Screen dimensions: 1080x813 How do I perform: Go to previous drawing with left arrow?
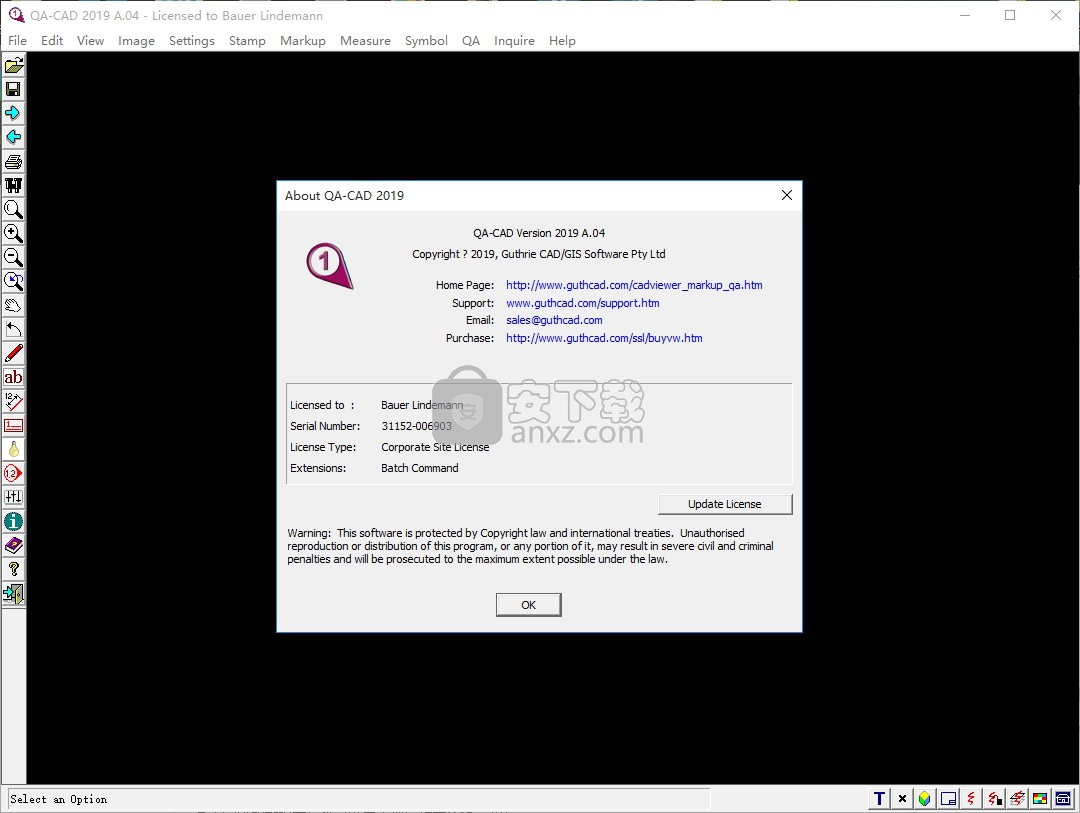coord(14,138)
